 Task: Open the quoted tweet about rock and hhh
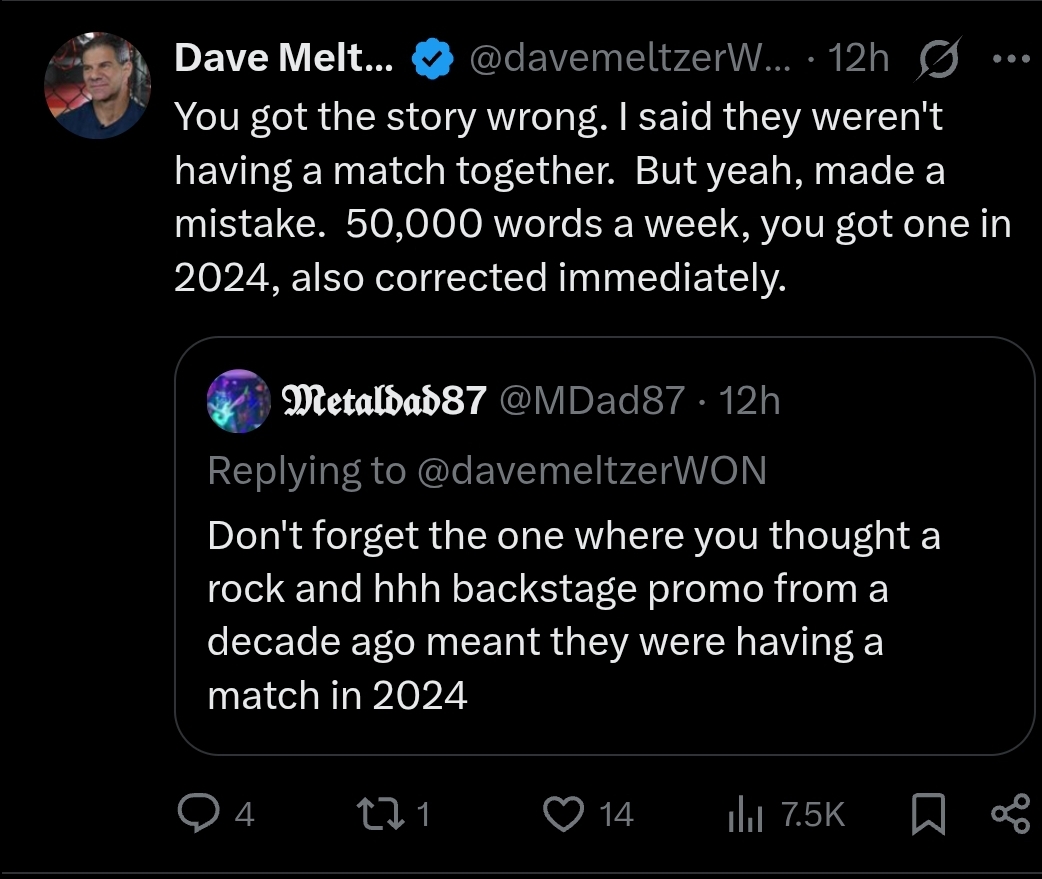pyautogui.click(x=574, y=614)
